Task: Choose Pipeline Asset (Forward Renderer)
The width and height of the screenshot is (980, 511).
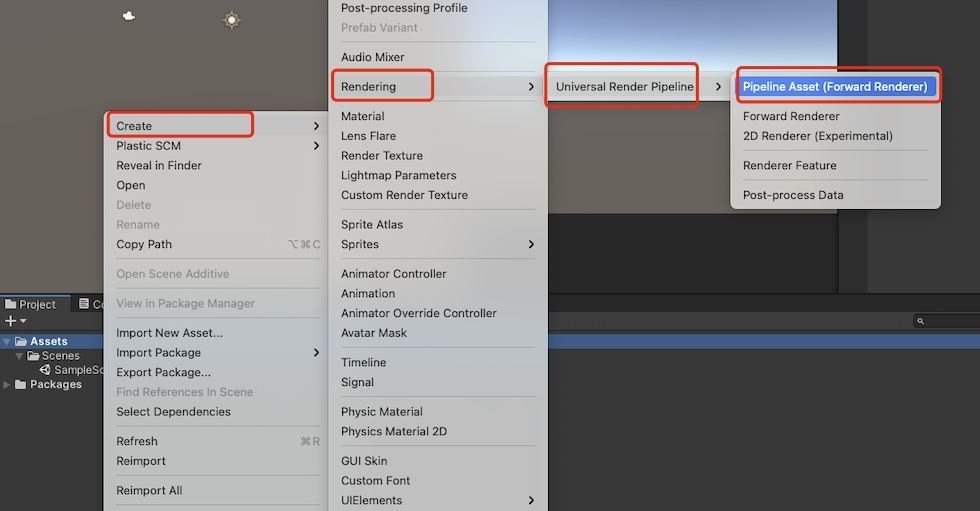Action: coord(835,87)
